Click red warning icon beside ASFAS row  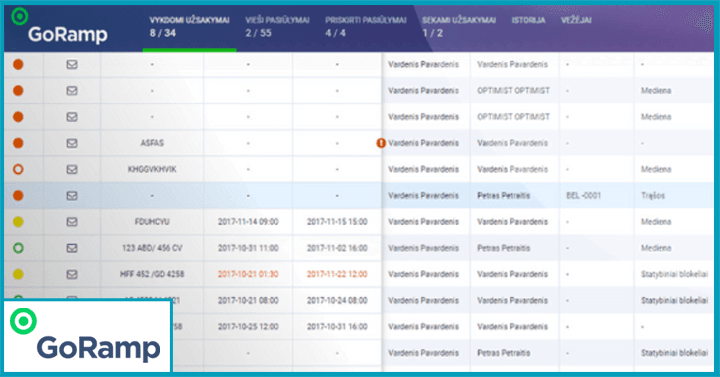381,143
